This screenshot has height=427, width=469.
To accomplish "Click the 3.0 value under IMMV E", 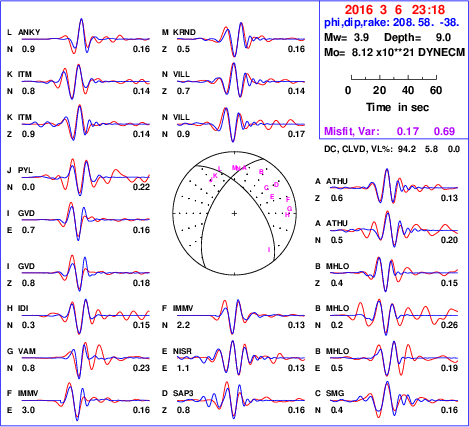I will pyautogui.click(x=28, y=410).
